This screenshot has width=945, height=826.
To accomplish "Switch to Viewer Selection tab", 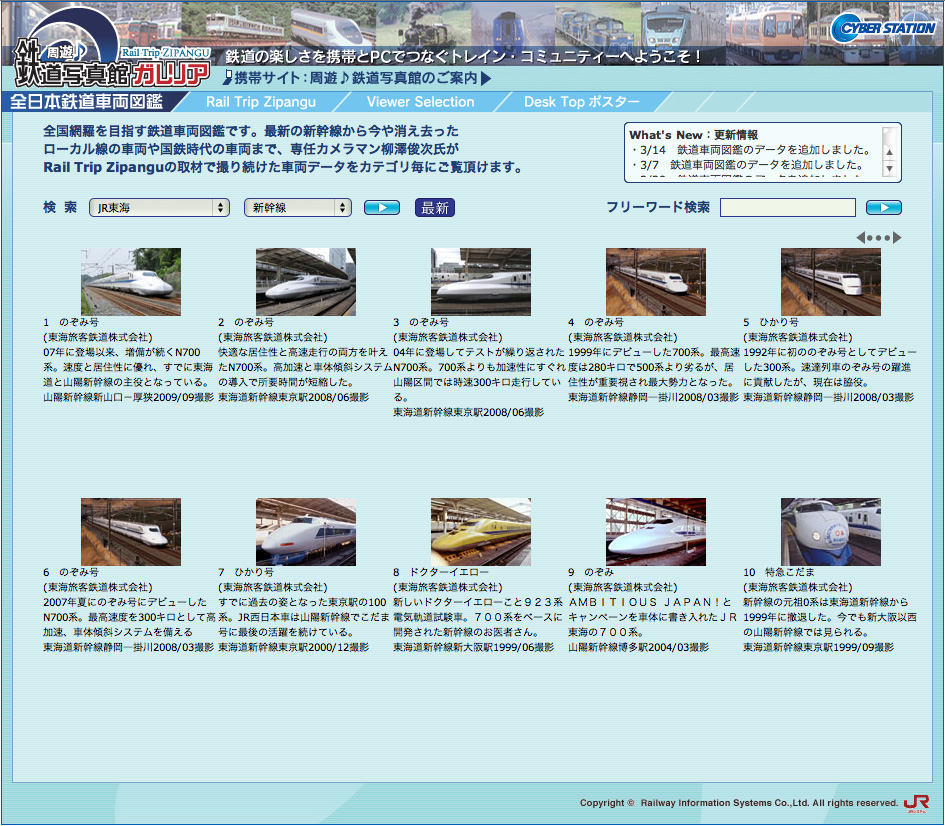I will [421, 102].
